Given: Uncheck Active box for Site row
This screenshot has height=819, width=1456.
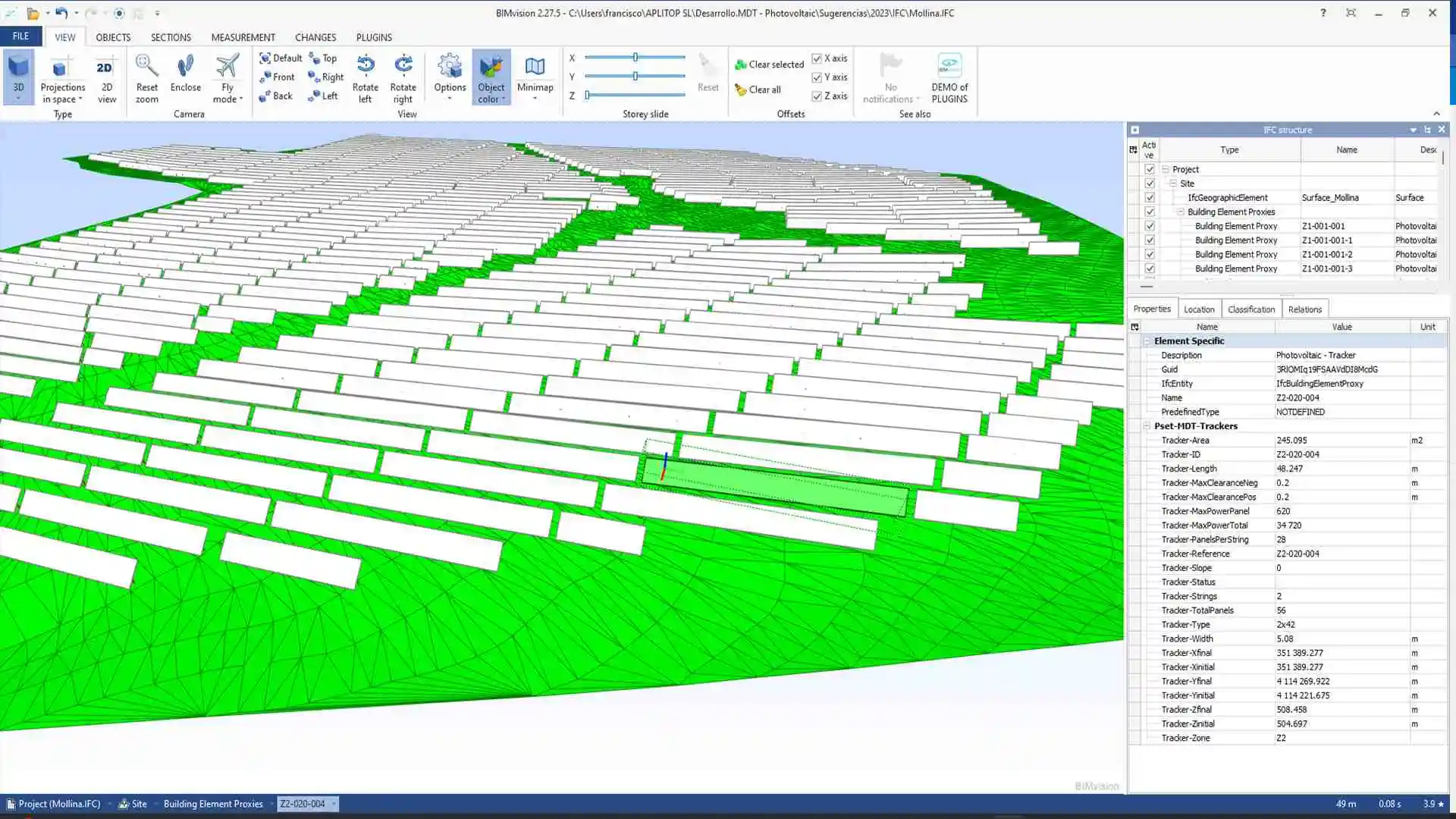Looking at the screenshot, I should 1150,184.
